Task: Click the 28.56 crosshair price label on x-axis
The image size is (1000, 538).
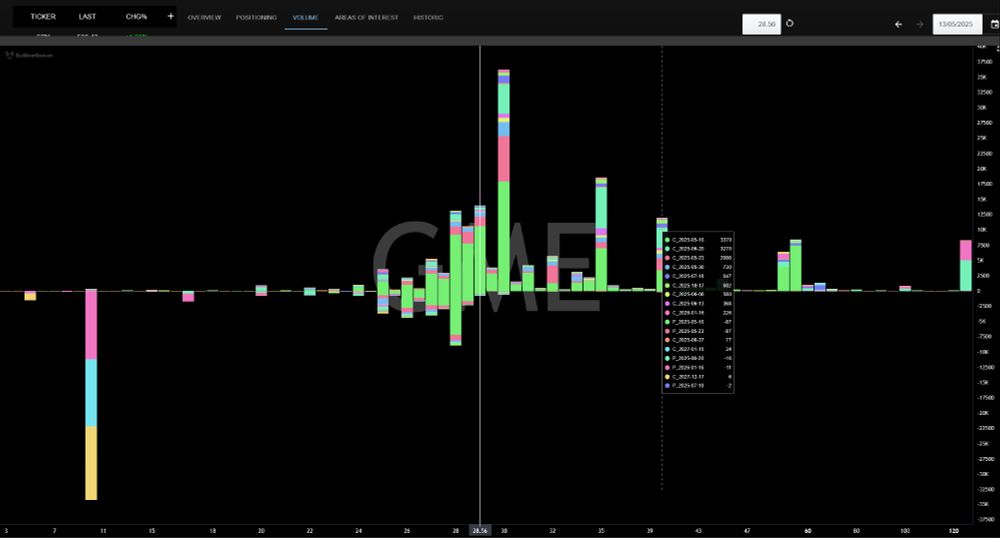Action: pyautogui.click(x=480, y=530)
